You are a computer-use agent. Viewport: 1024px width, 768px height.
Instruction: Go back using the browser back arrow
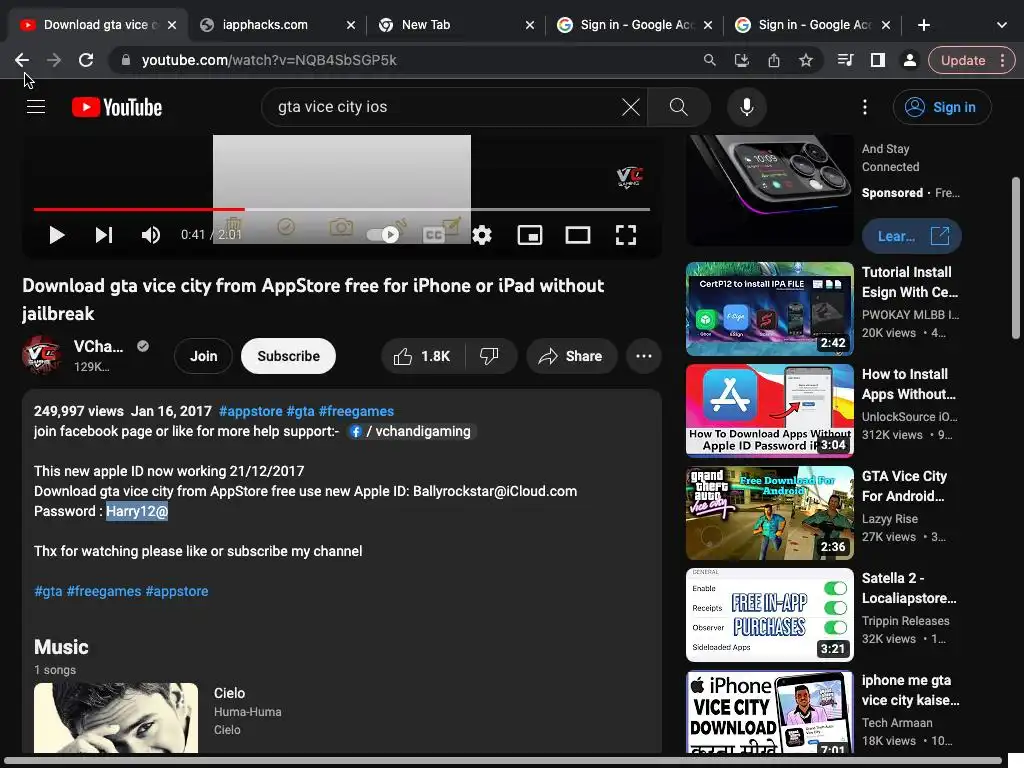[x=22, y=60]
